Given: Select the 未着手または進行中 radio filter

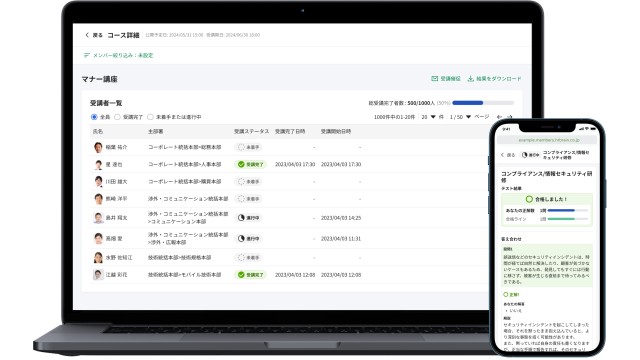Looking at the screenshot, I should (150, 117).
